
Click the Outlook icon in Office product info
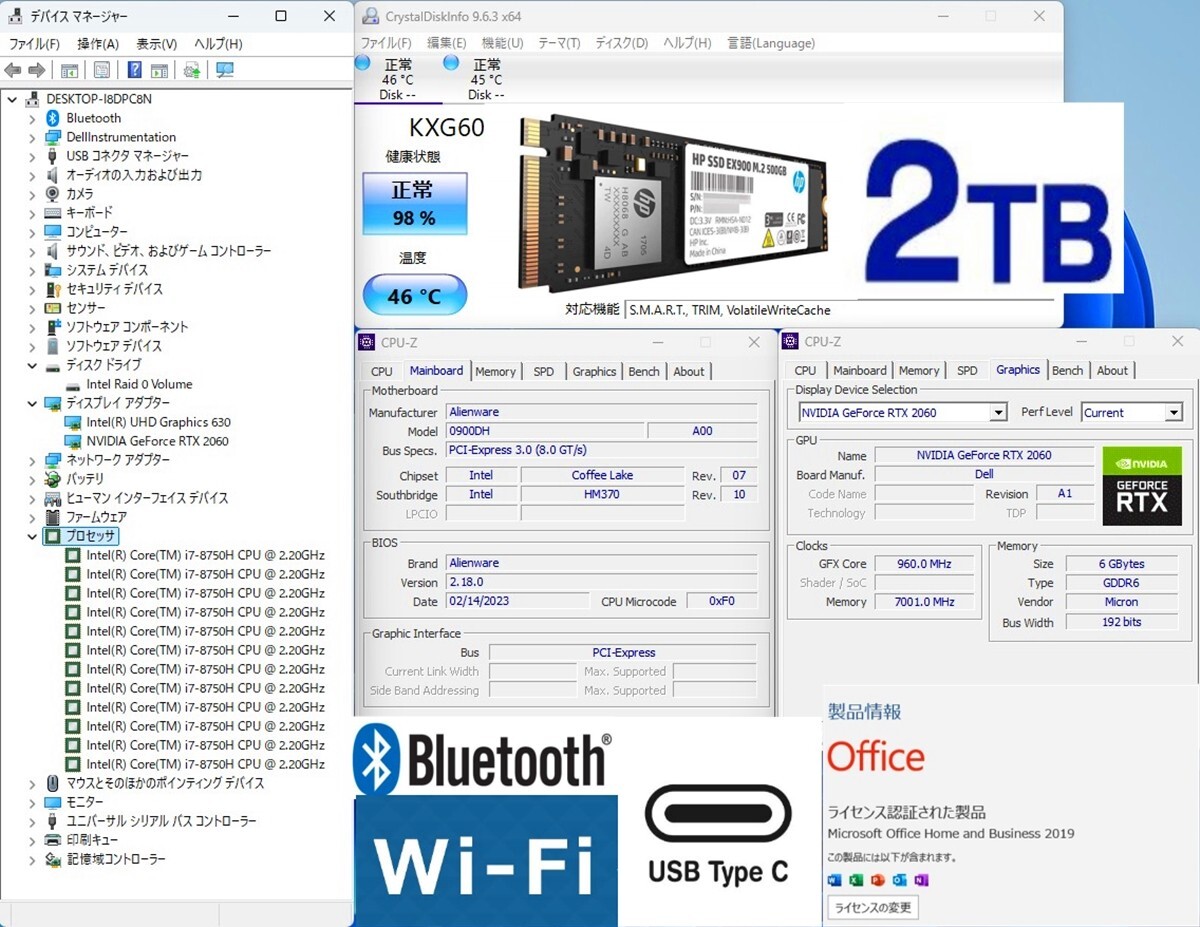[x=899, y=880]
